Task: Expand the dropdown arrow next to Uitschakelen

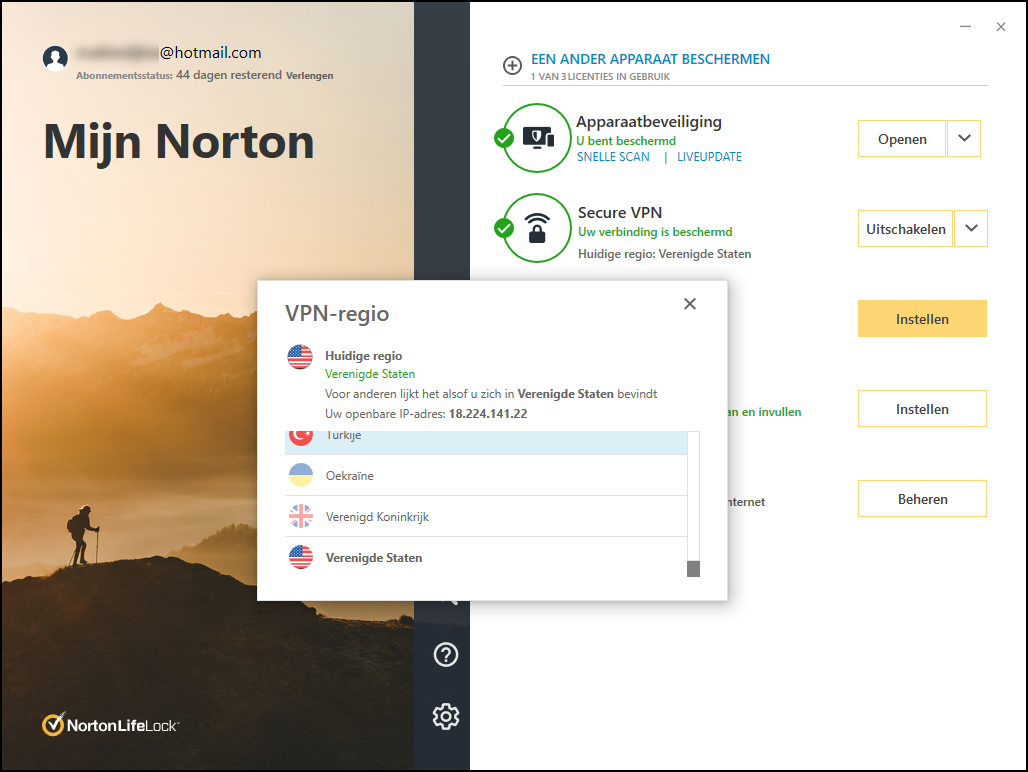Action: [x=971, y=228]
